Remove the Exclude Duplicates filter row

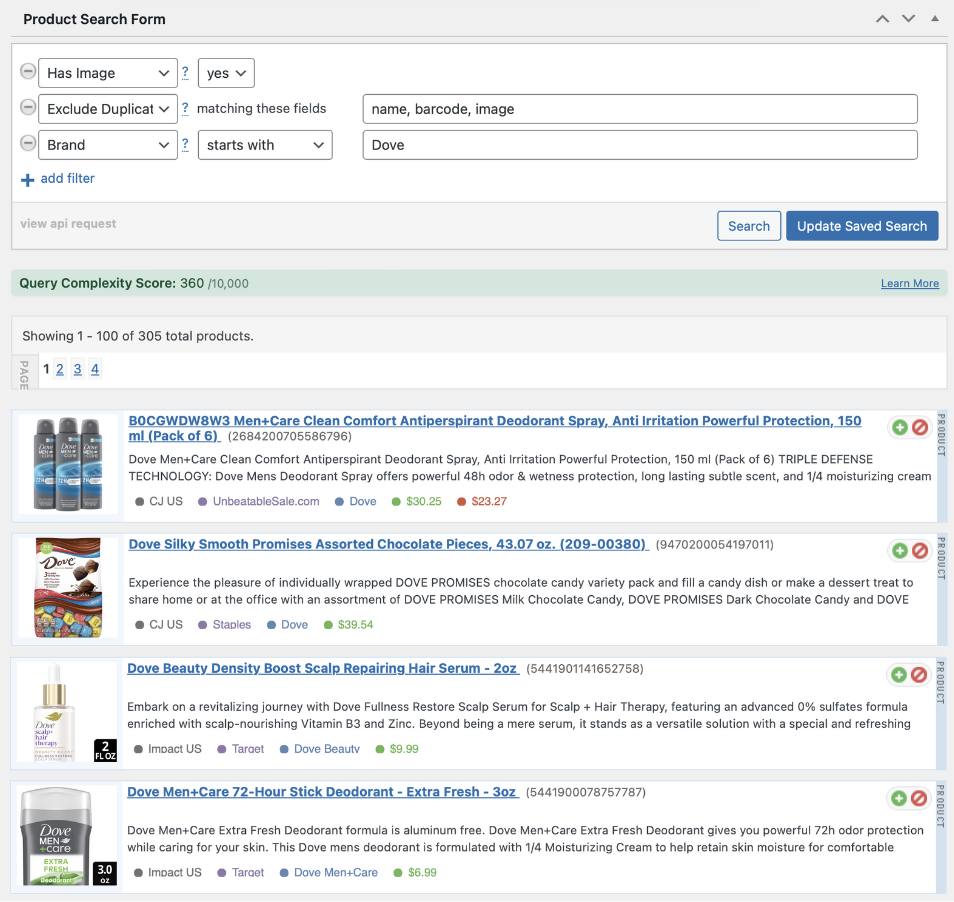[28, 108]
